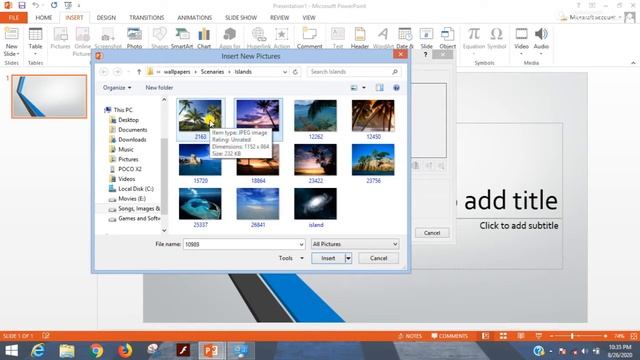Image resolution: width=640 pixels, height=360 pixels.
Task: Open the change view options dropdown arrow
Action: coord(364,88)
